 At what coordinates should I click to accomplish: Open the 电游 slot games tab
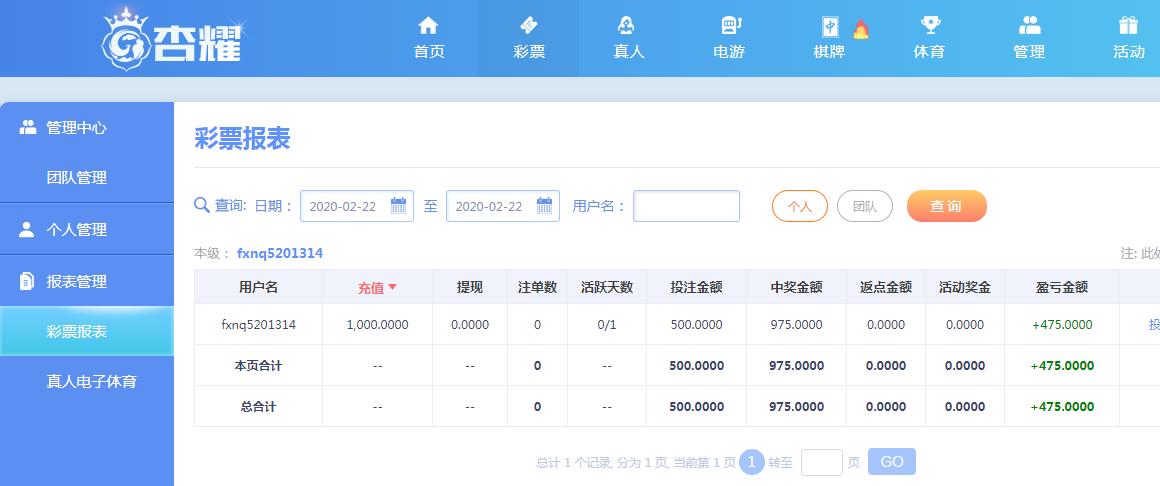pyautogui.click(x=729, y=38)
